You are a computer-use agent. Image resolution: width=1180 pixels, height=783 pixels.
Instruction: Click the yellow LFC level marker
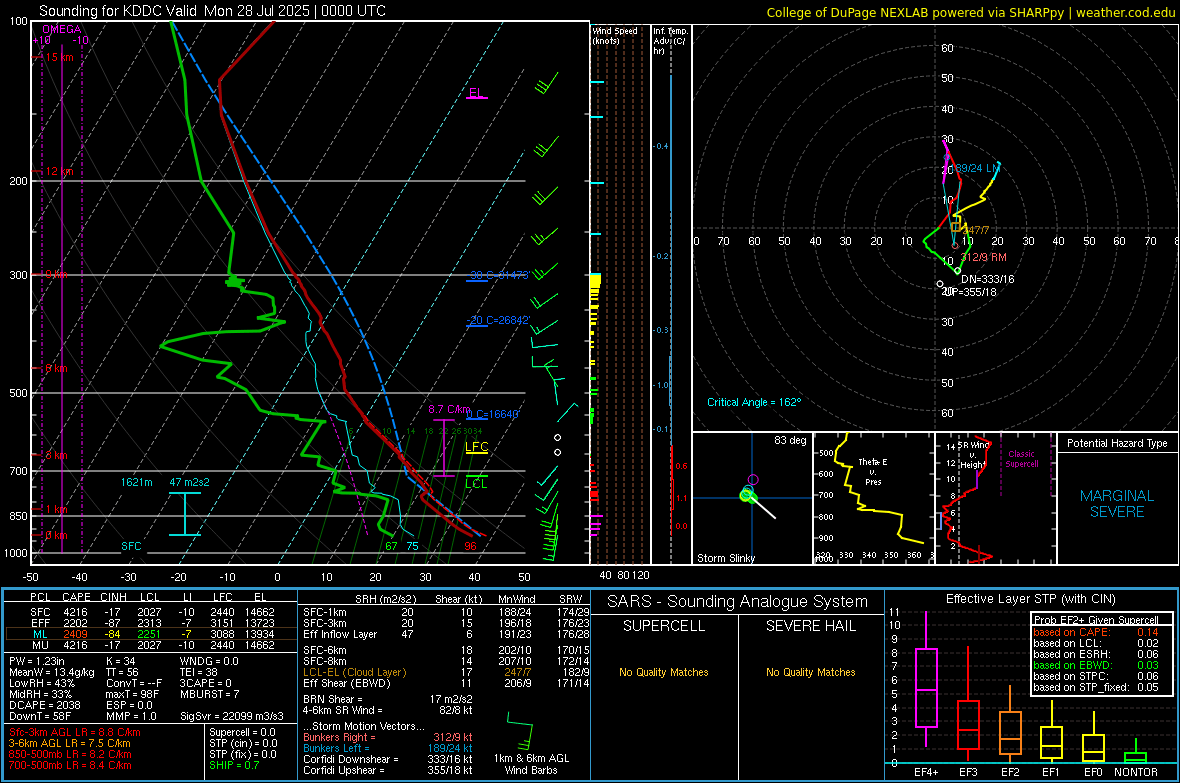click(476, 447)
